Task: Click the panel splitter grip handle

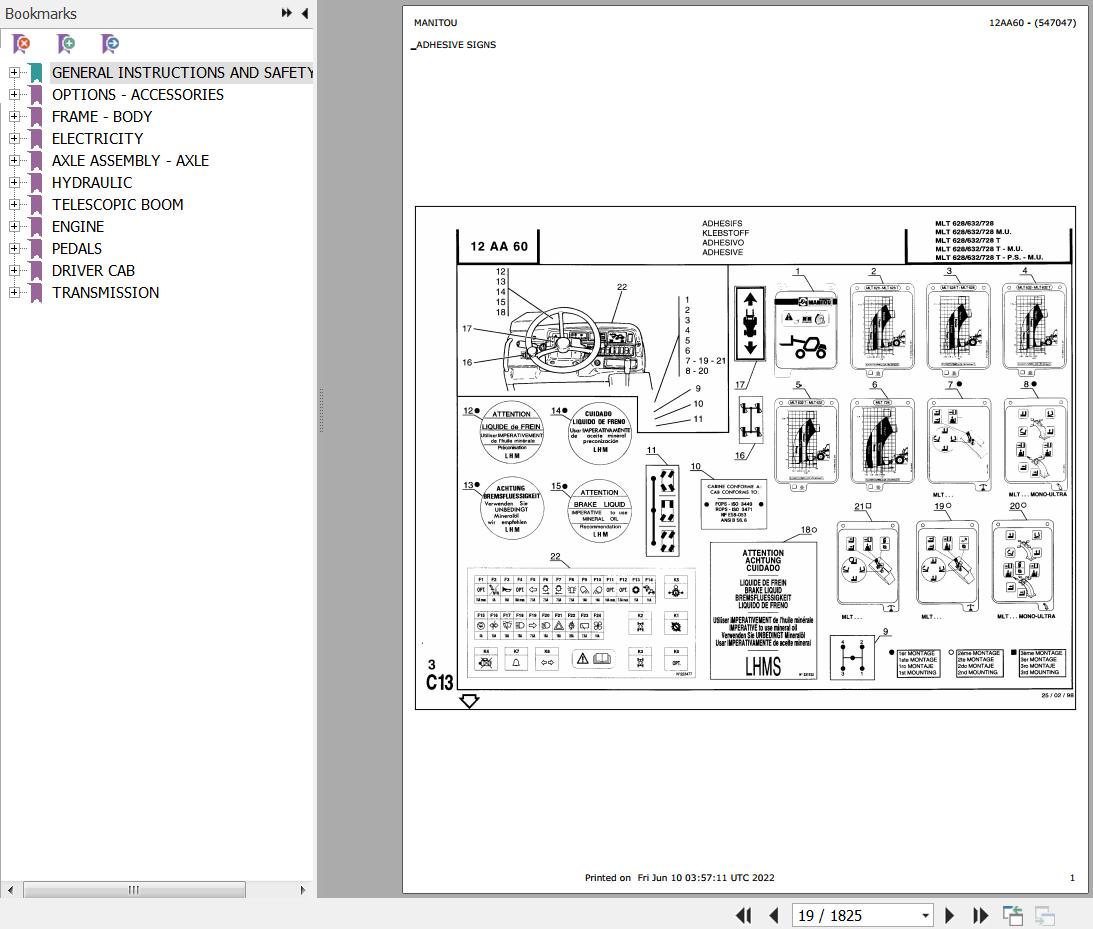Action: pyautogui.click(x=321, y=410)
